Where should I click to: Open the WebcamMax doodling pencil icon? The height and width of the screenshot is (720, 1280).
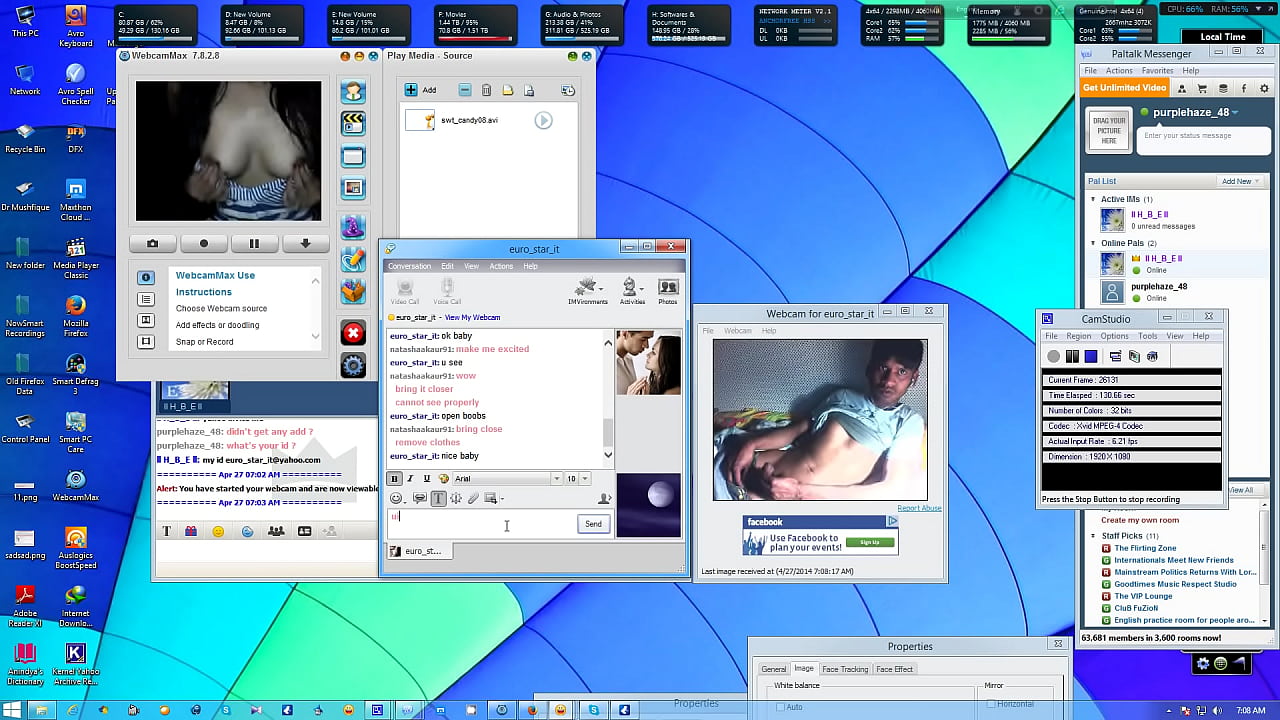pos(353,258)
